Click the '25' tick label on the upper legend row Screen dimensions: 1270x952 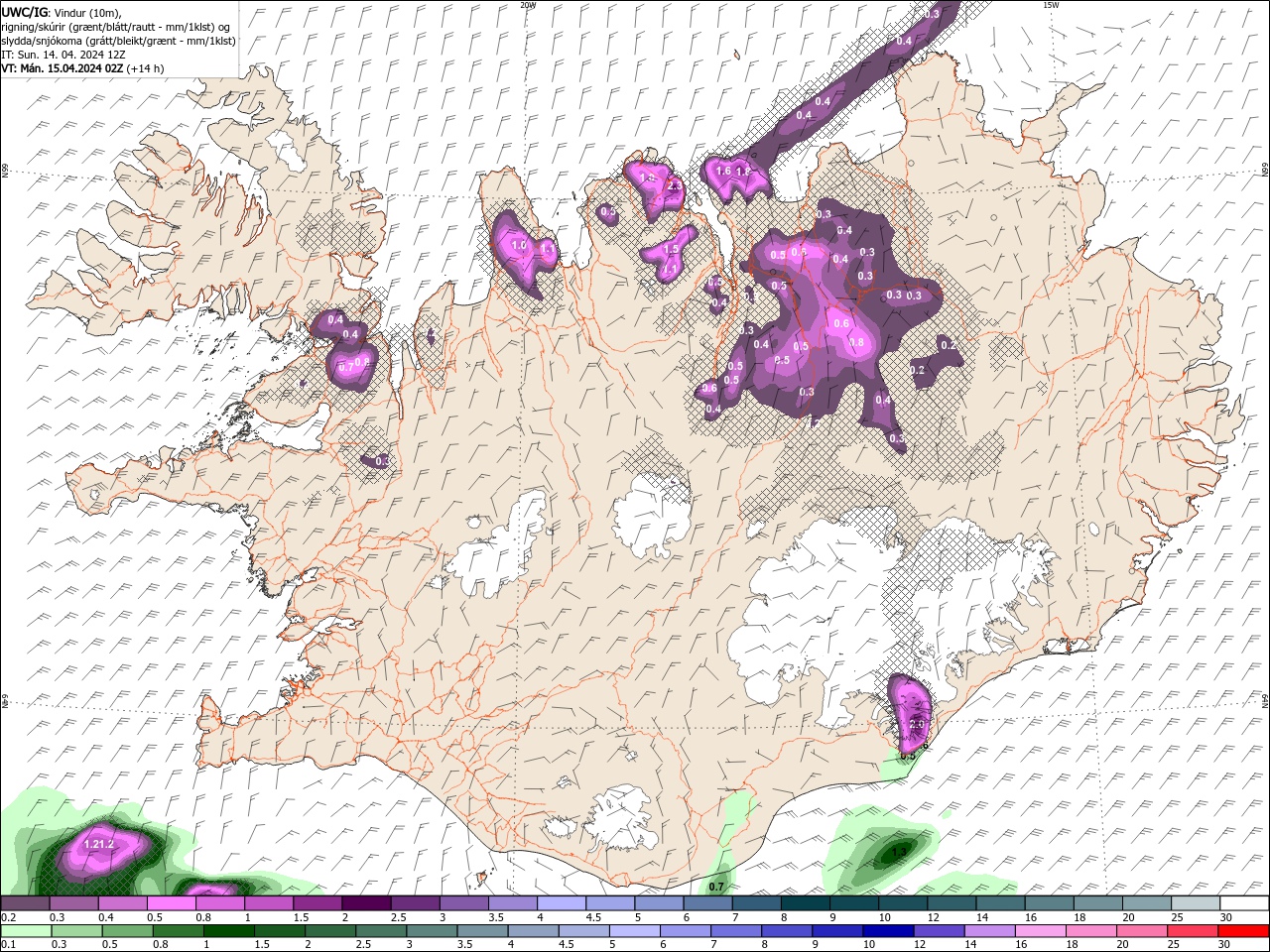click(1177, 918)
